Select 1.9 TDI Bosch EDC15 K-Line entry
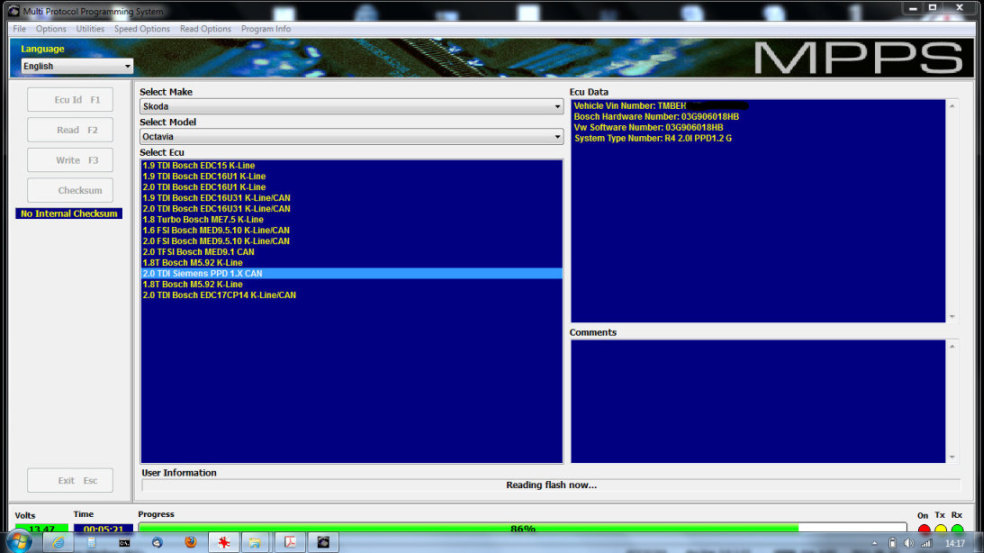 (x=201, y=165)
